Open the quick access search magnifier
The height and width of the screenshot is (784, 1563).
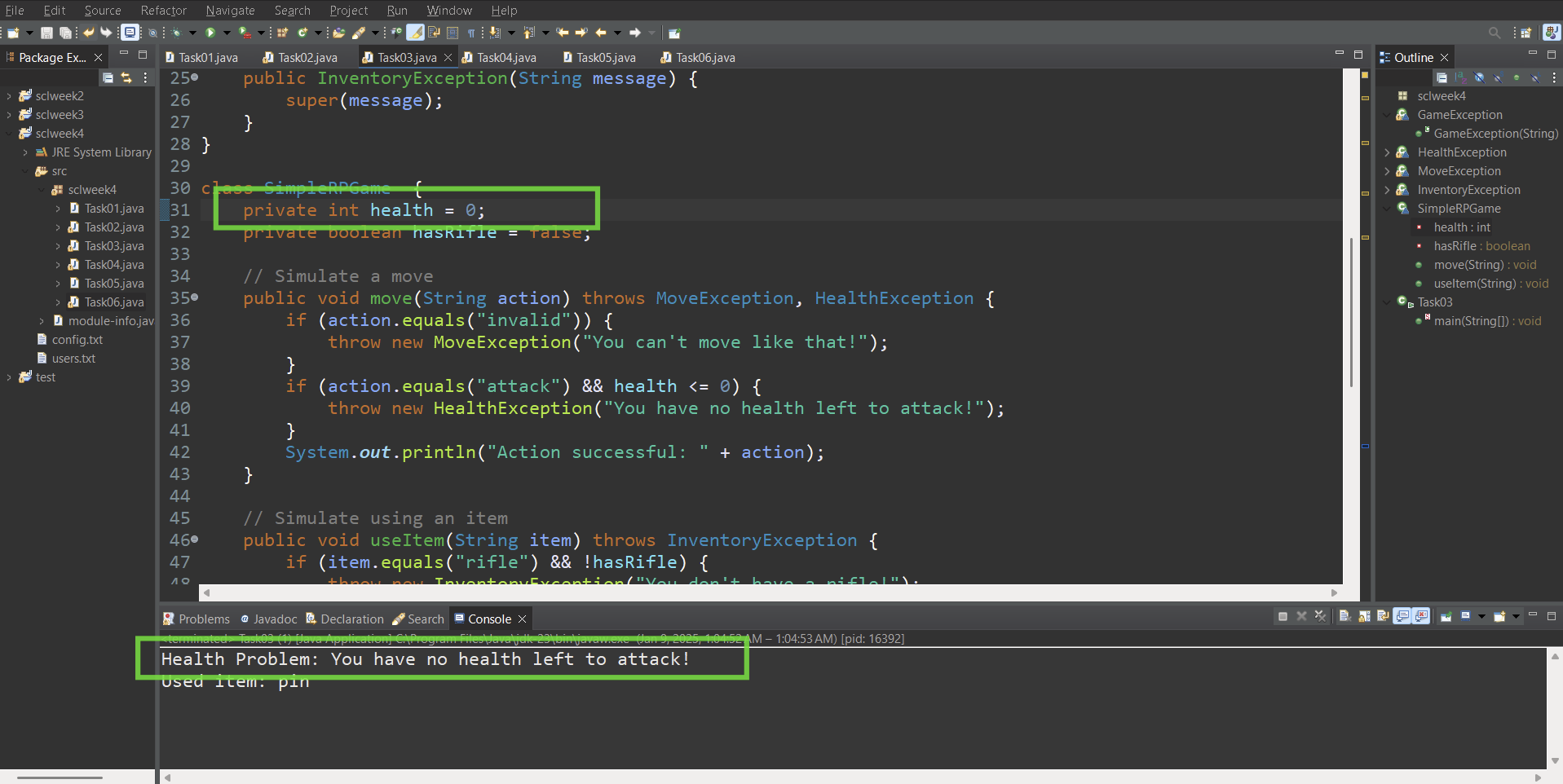pyautogui.click(x=1495, y=33)
